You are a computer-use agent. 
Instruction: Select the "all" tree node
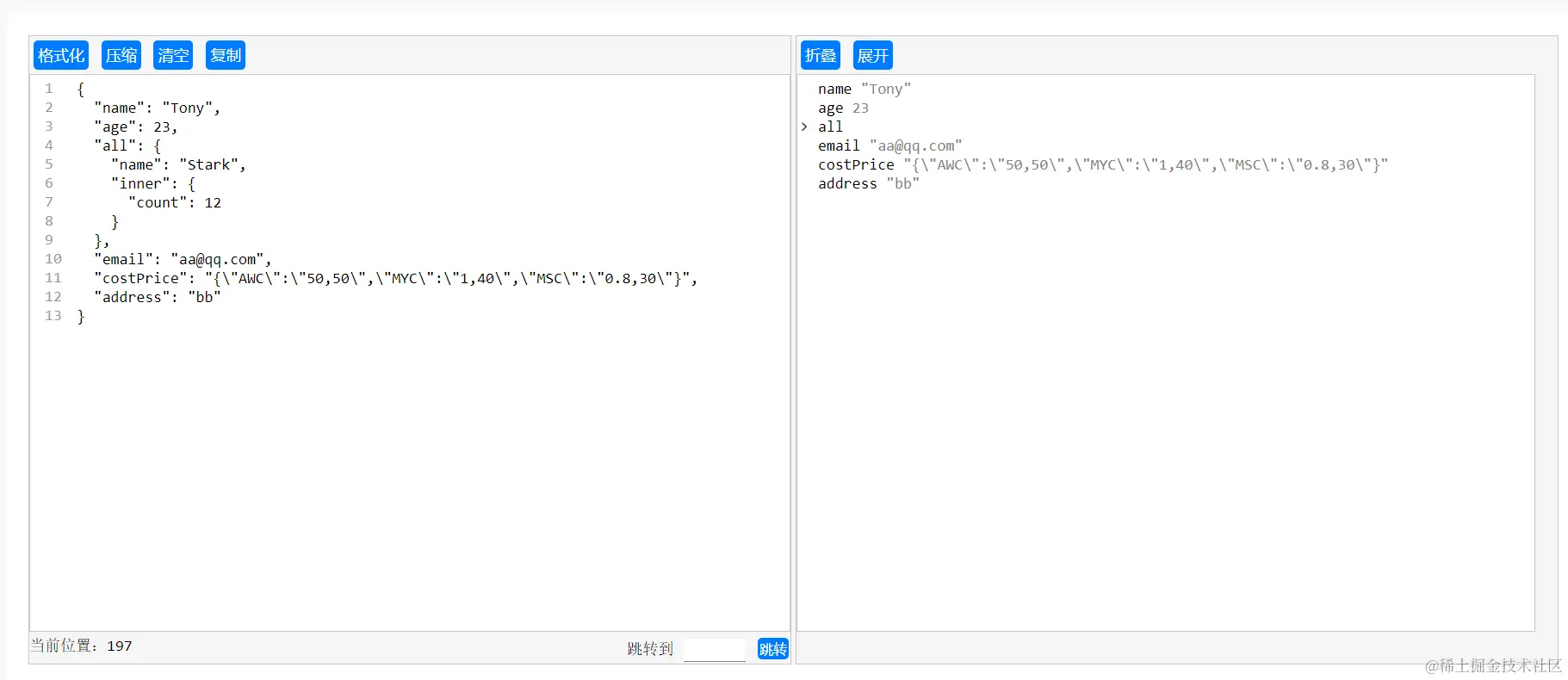(830, 127)
